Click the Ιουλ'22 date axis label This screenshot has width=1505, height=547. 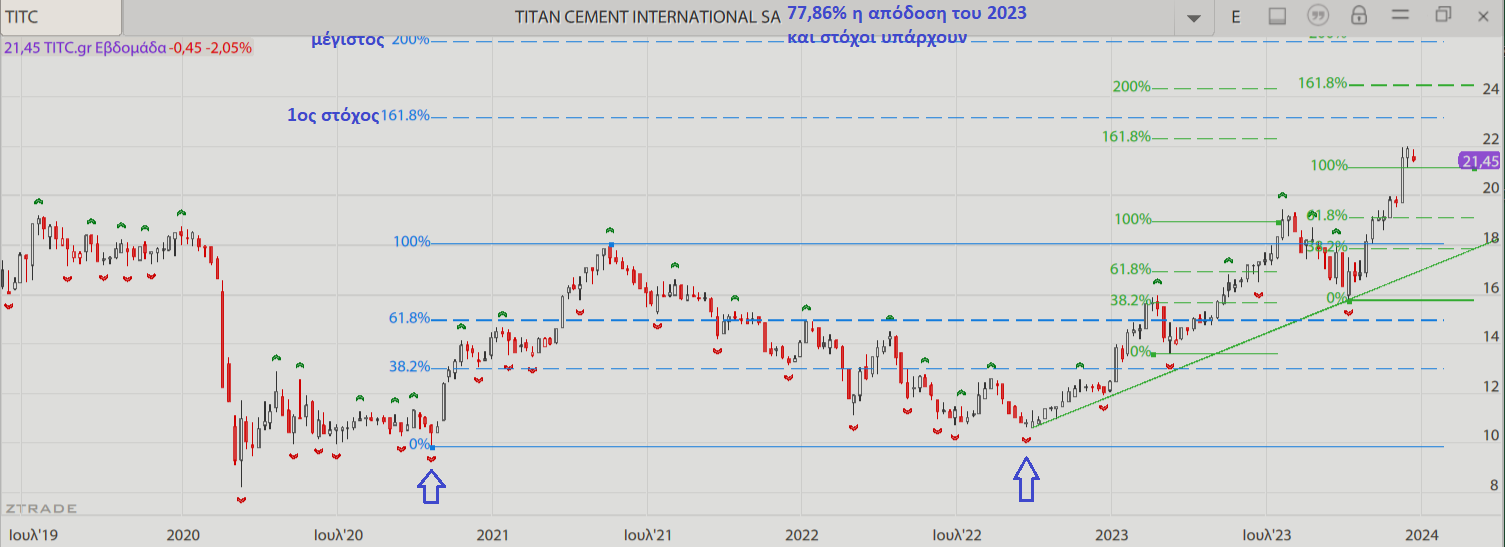click(957, 534)
